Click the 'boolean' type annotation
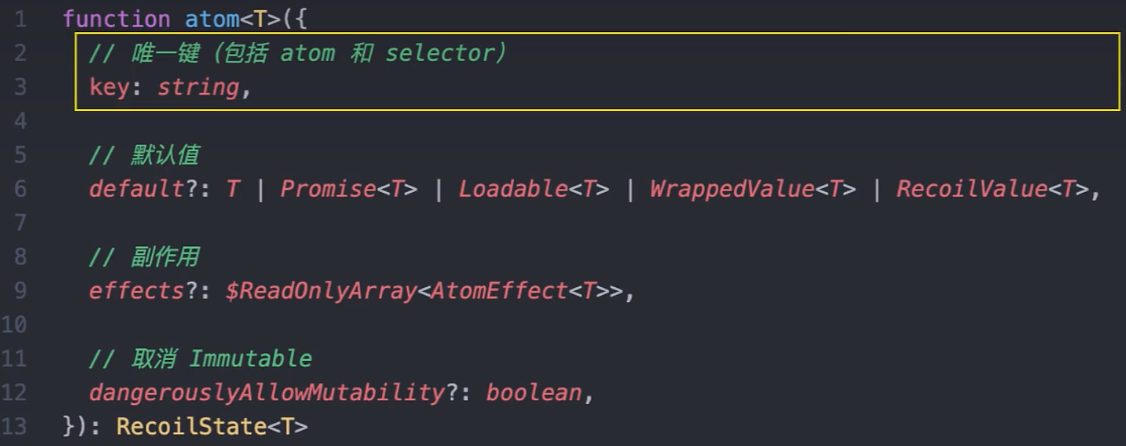 coord(533,393)
